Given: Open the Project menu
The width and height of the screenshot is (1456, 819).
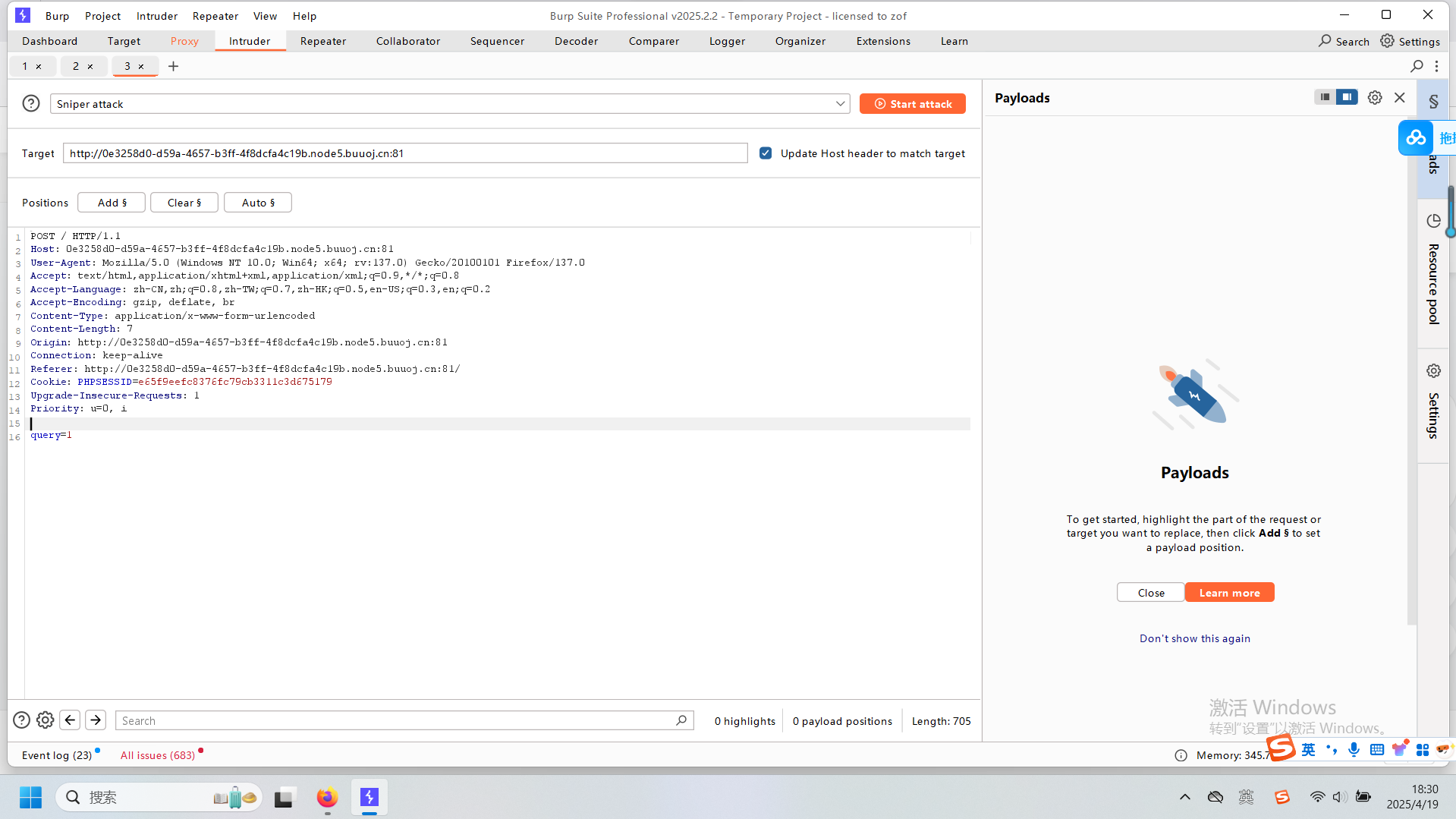Looking at the screenshot, I should (102, 16).
